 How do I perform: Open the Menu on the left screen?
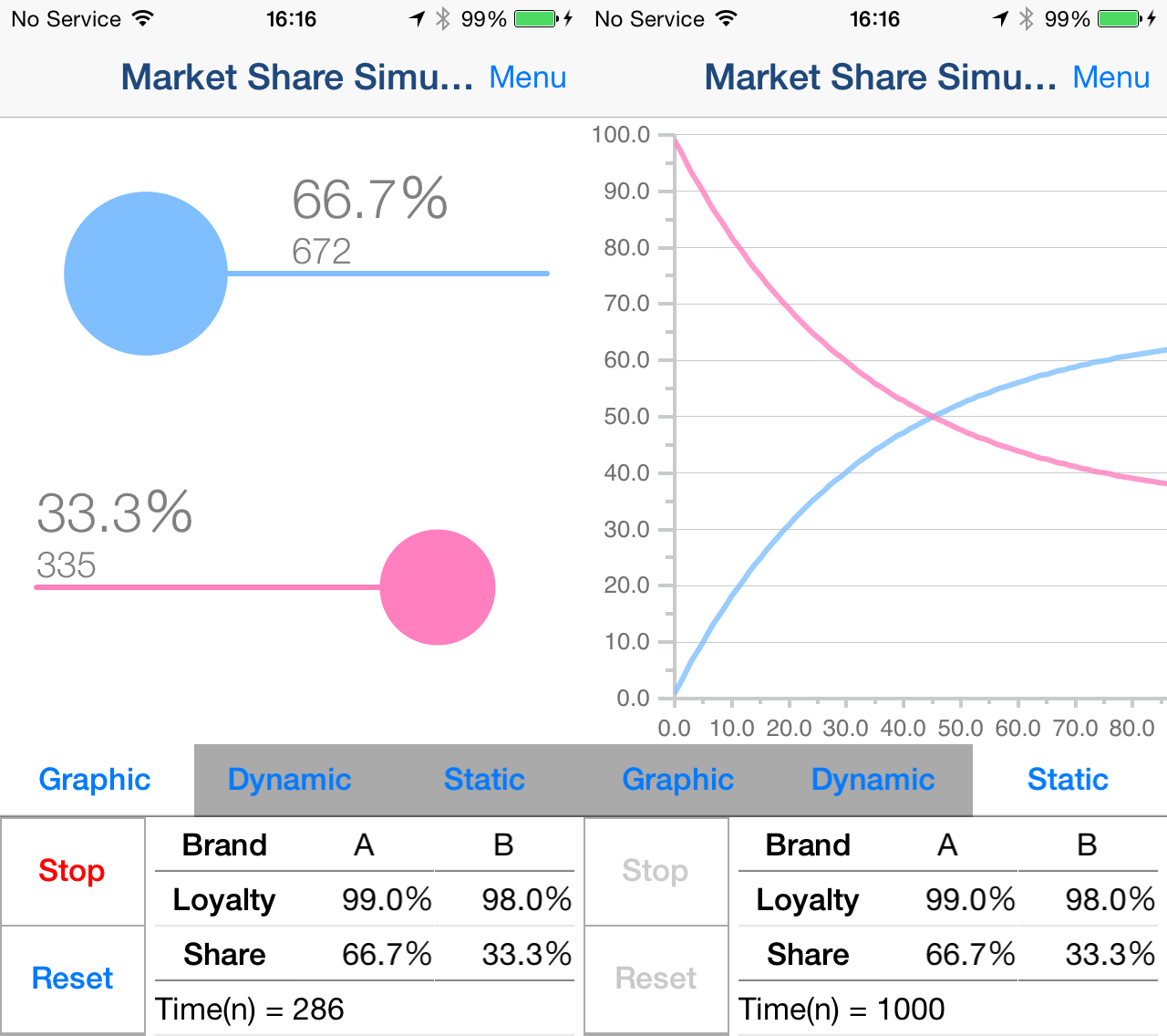click(528, 78)
